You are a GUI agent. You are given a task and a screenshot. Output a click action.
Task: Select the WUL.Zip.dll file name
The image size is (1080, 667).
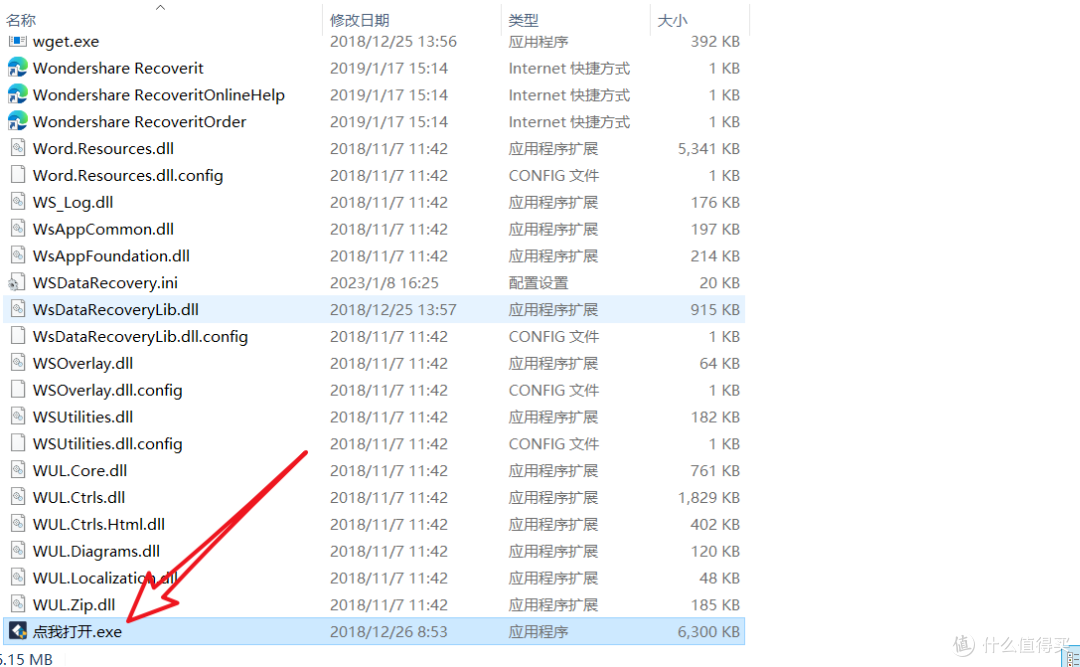pos(74,606)
